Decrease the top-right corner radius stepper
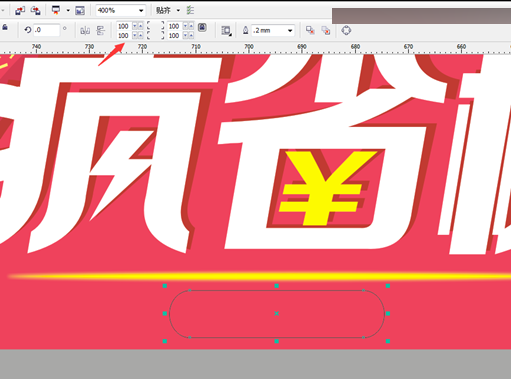The height and width of the screenshot is (379, 511). point(185,26)
